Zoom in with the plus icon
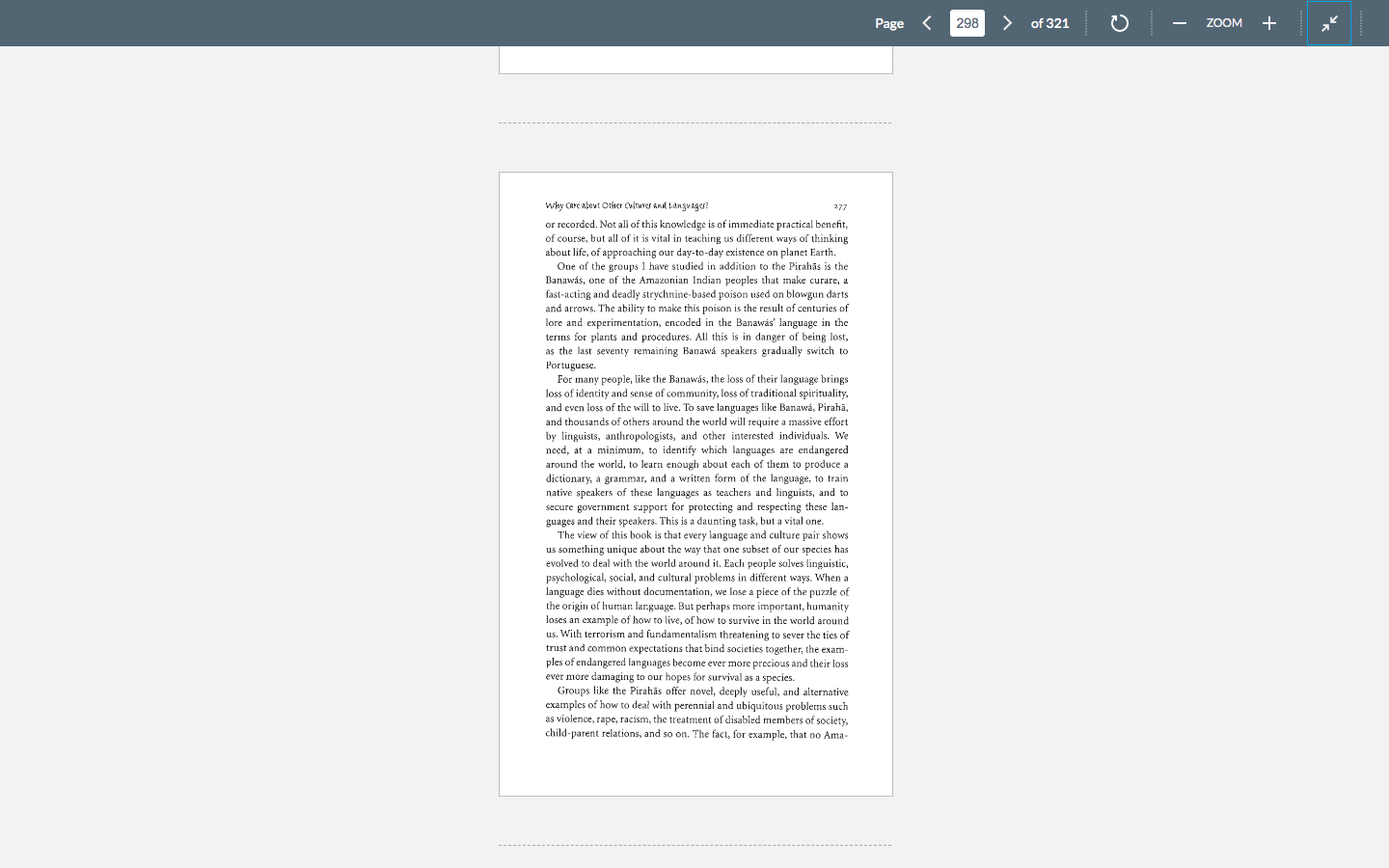 point(1268,22)
